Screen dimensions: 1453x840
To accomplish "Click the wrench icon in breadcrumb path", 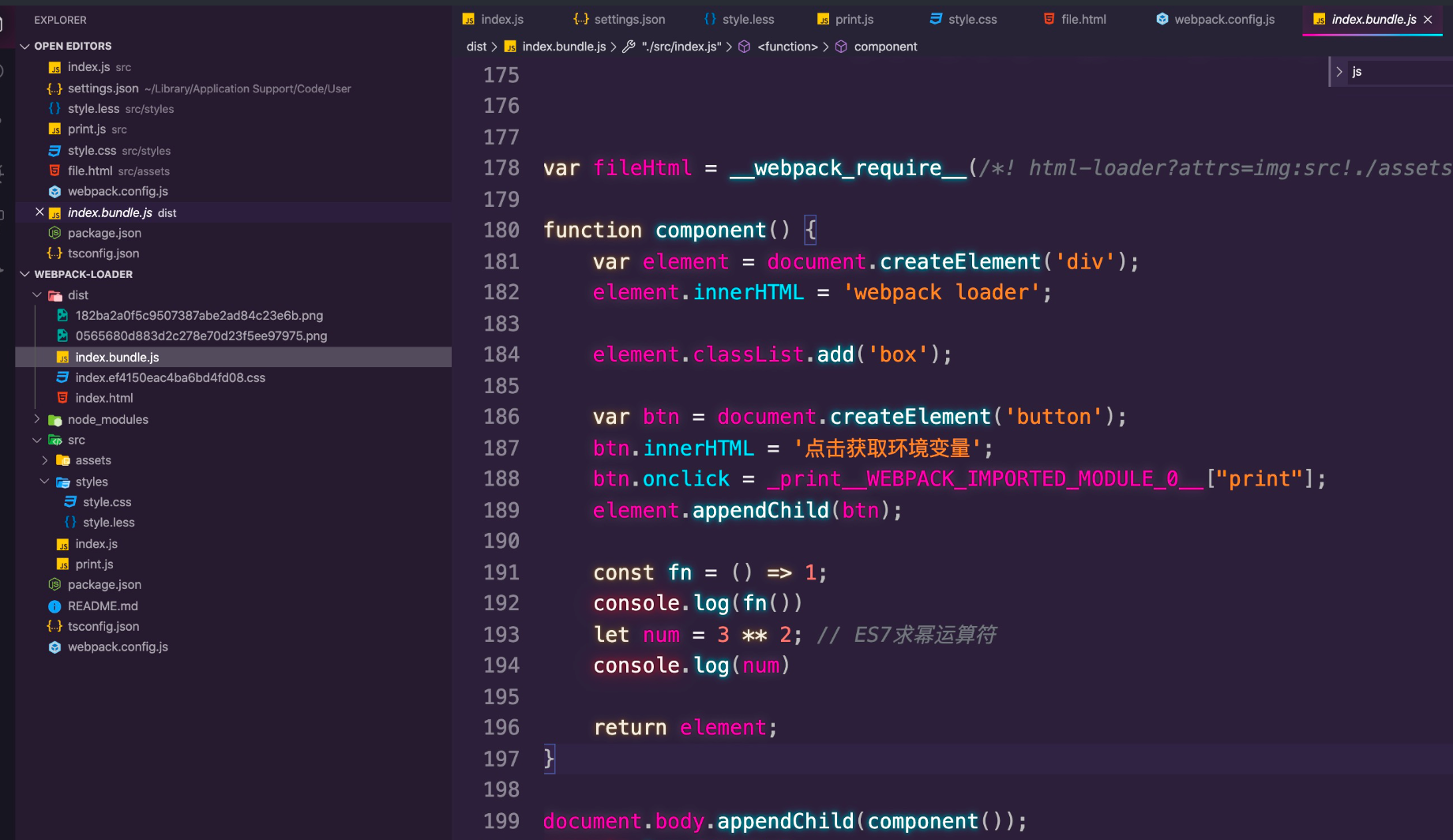I will pos(629,47).
